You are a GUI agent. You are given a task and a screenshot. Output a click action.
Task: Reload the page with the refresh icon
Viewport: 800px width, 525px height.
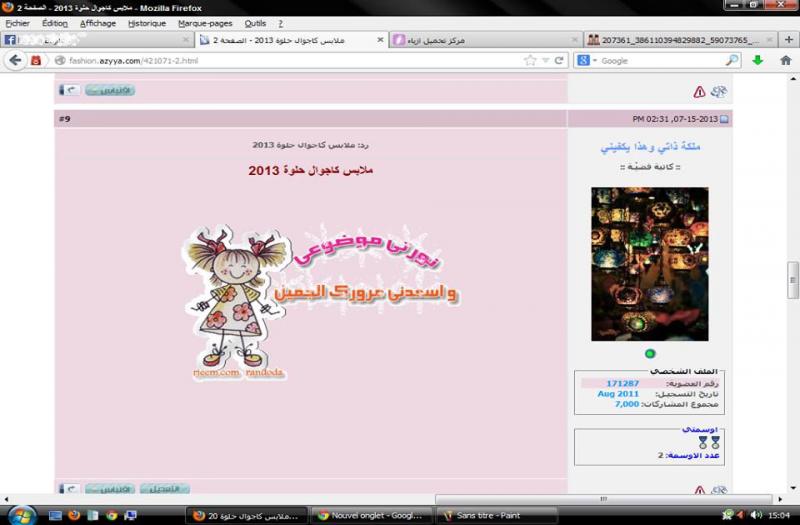560,60
